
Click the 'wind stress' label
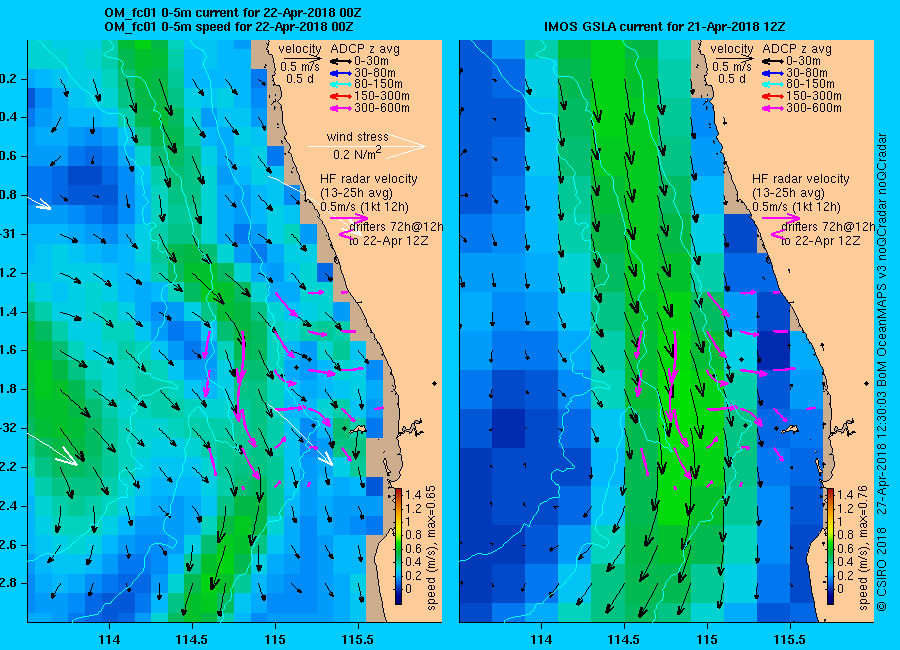pos(358,137)
